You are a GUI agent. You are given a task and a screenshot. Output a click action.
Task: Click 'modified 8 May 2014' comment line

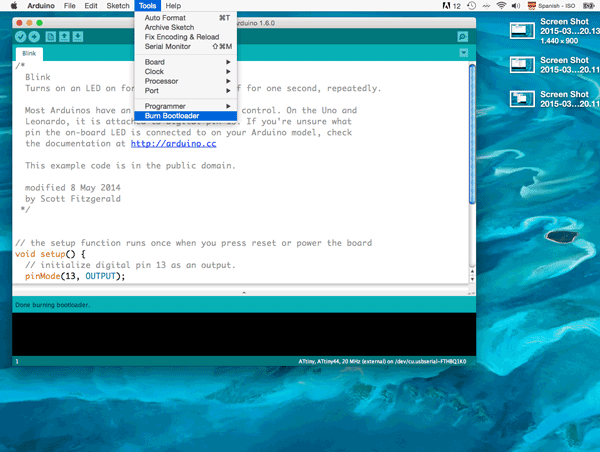click(73, 188)
